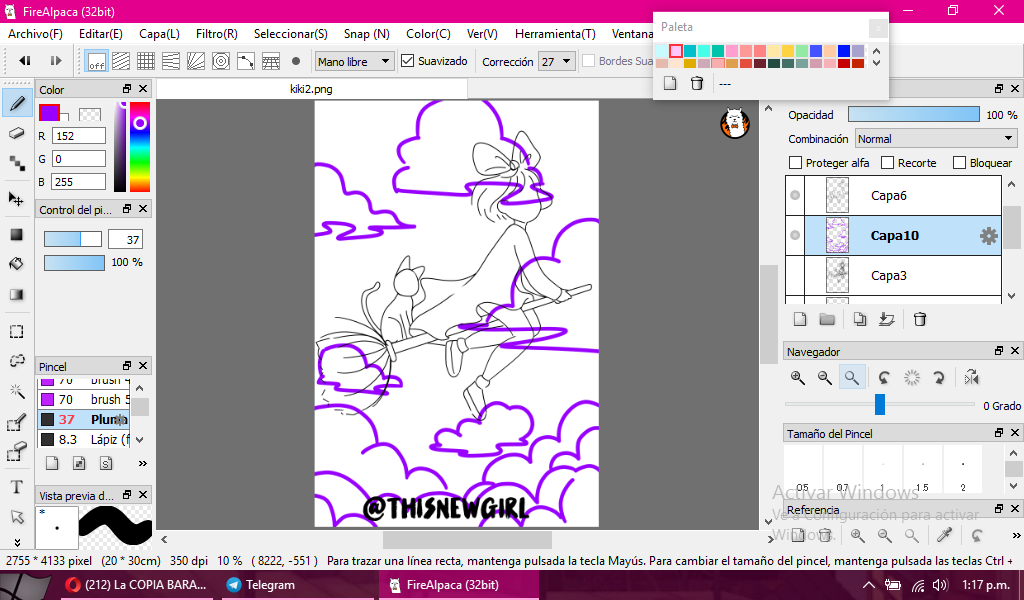This screenshot has height=600, width=1024.
Task: Toggle the Suavizado checkbox
Action: (408, 61)
